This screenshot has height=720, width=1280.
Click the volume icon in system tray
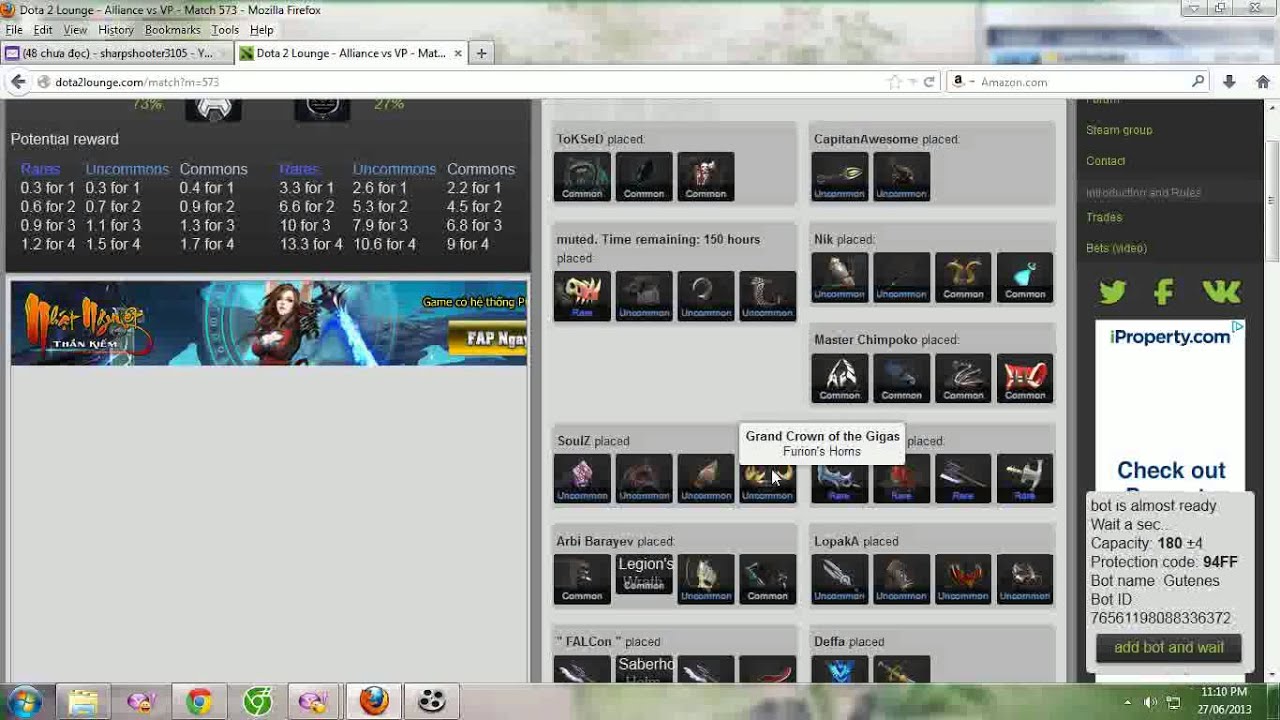[1150, 702]
